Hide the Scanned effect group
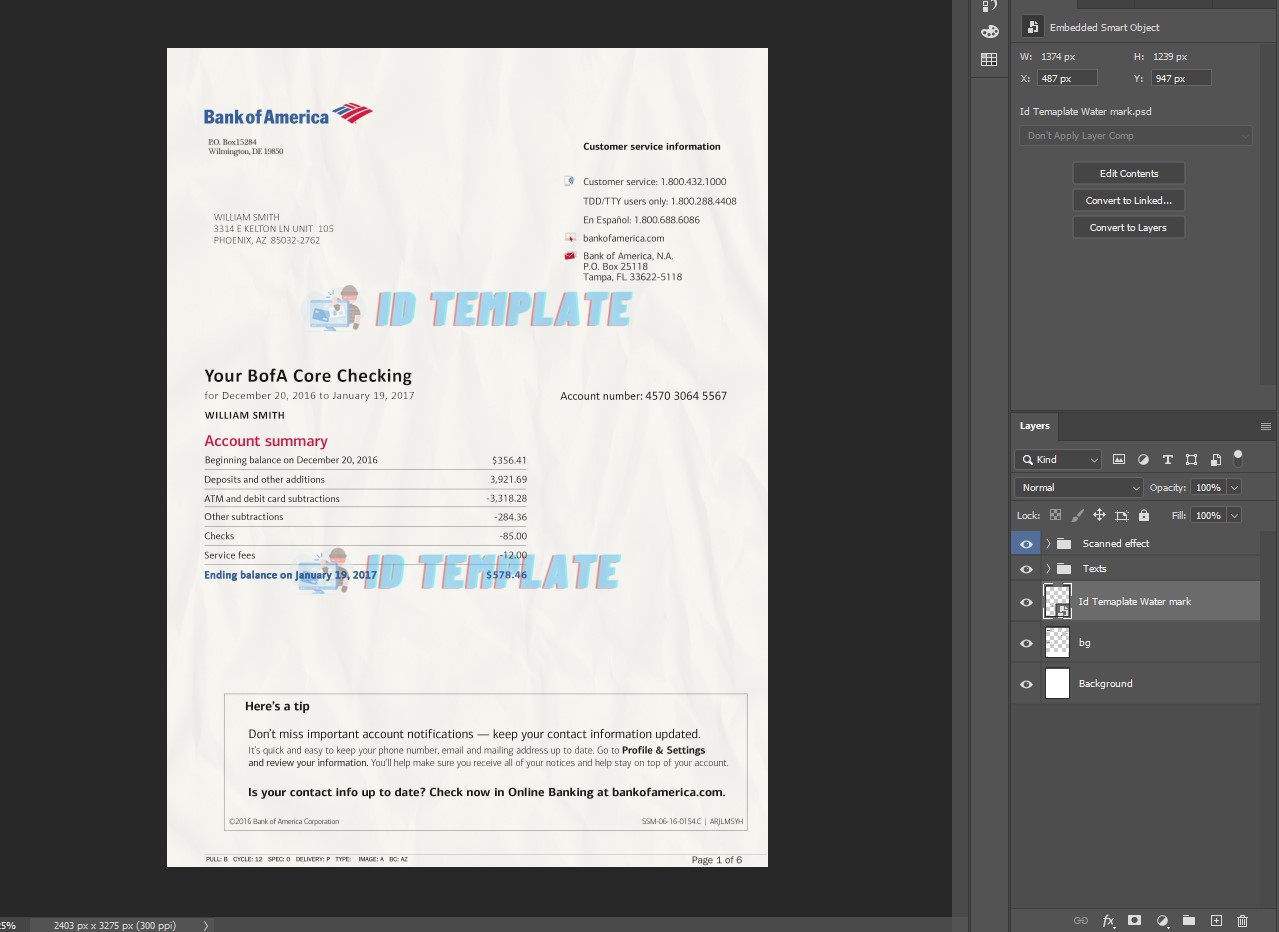This screenshot has width=1279, height=932. coord(1026,543)
